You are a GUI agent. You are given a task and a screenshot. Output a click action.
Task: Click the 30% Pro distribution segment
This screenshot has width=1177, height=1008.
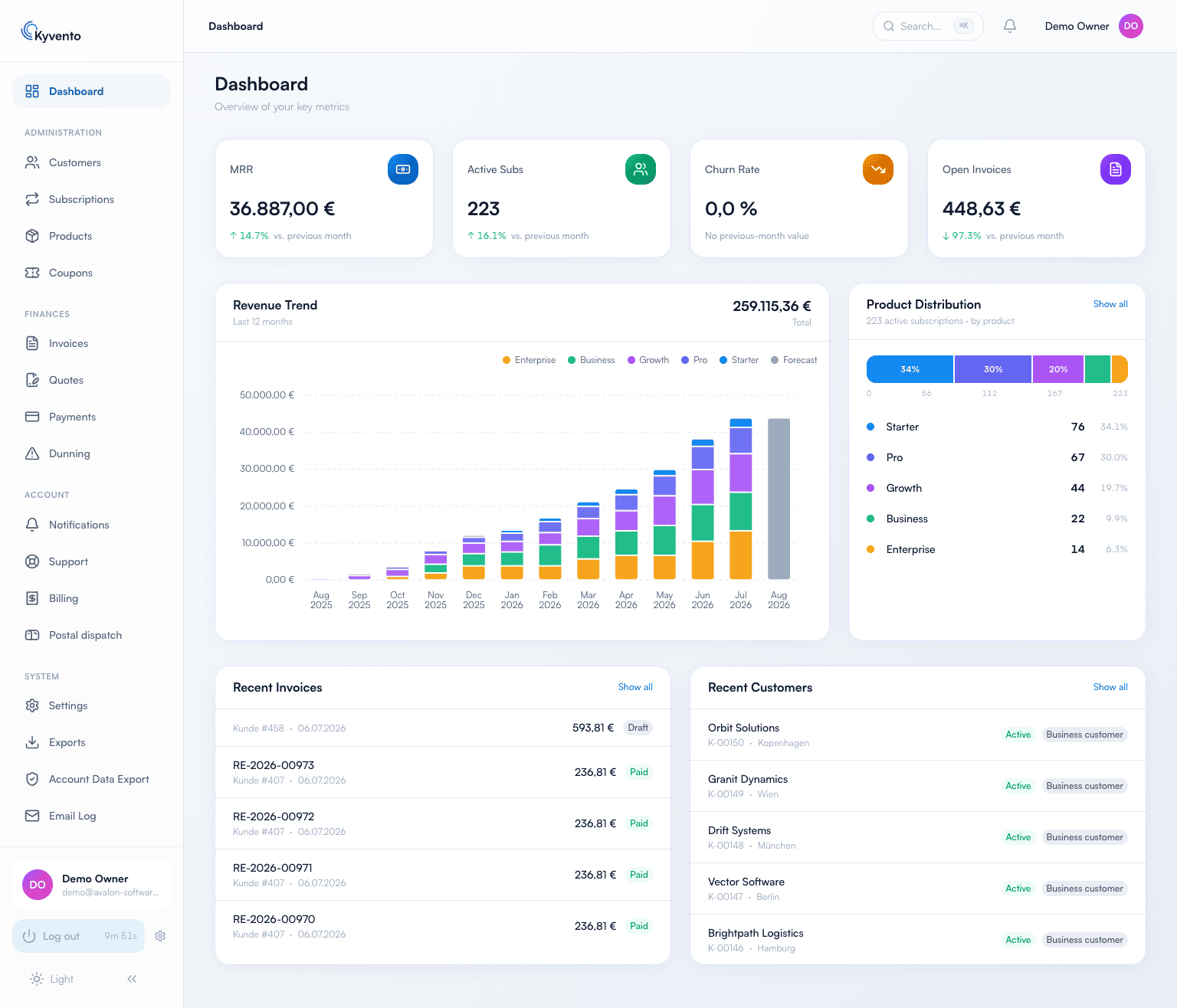tap(993, 369)
